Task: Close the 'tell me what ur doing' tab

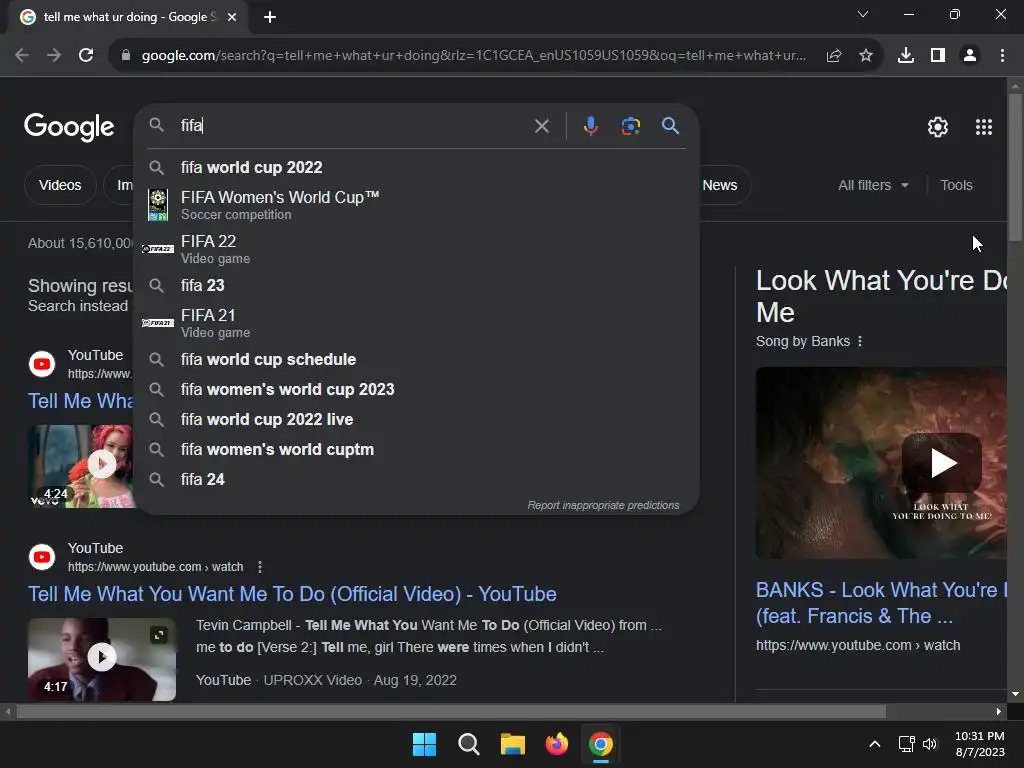Action: 232,17
